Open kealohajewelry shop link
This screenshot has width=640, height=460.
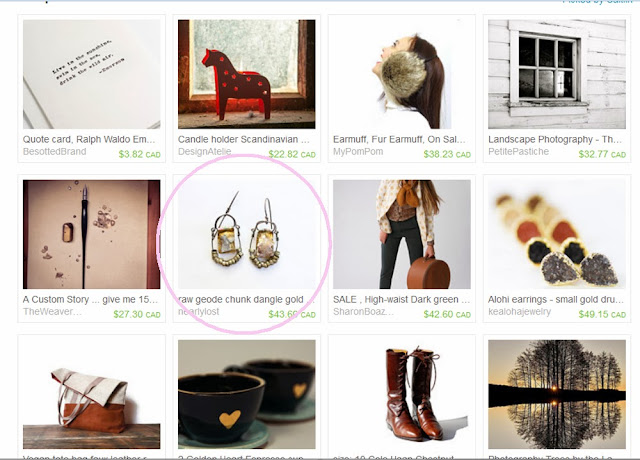pos(519,312)
